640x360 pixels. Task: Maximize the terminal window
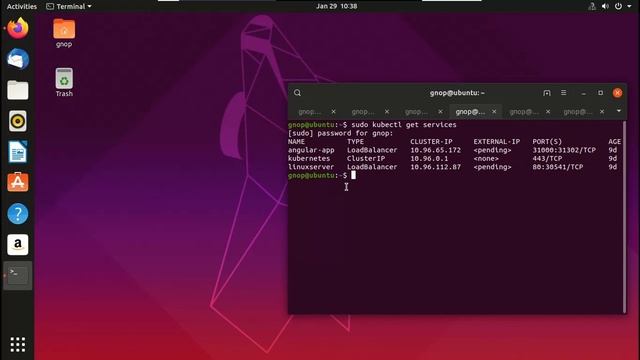[600, 93]
